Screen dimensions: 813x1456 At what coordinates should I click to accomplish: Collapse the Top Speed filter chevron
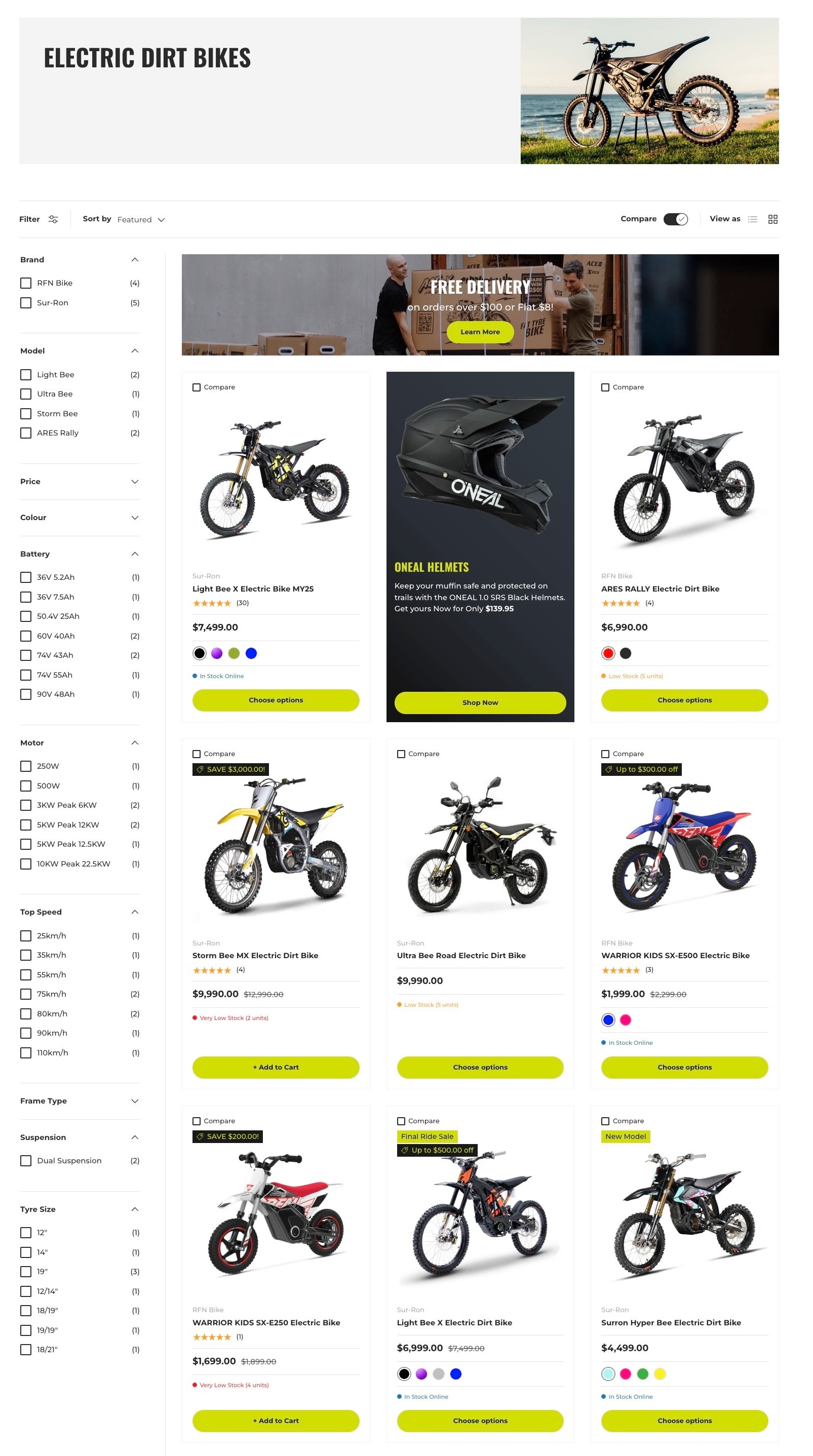click(x=135, y=912)
